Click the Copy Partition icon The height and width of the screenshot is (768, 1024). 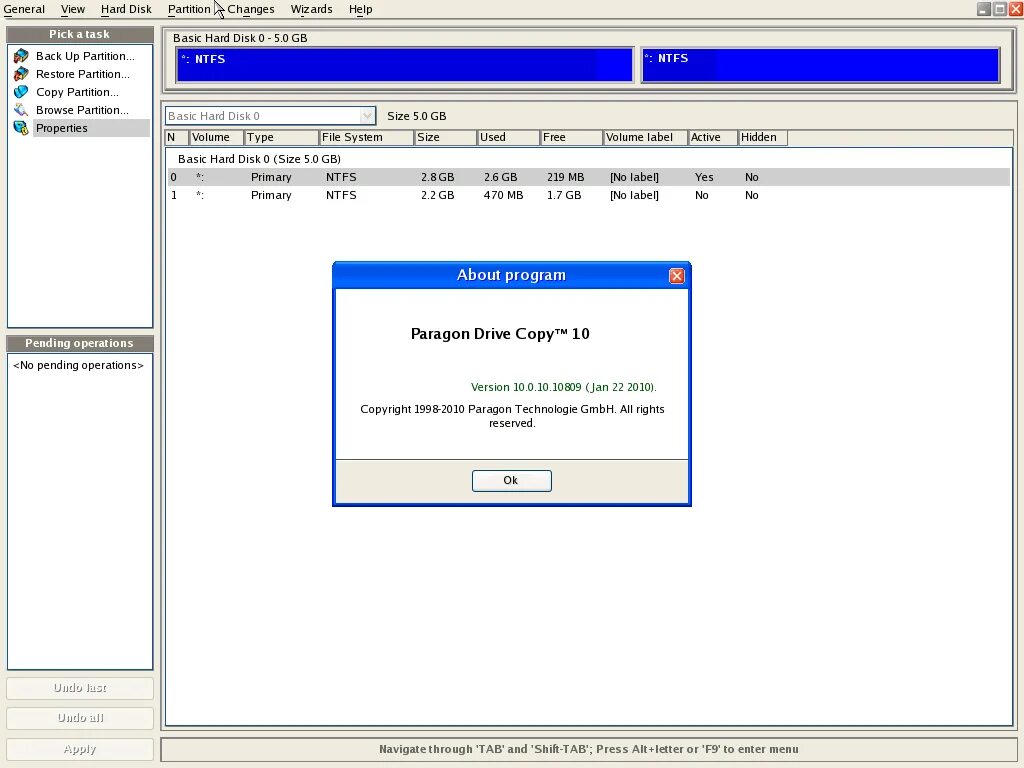click(21, 92)
